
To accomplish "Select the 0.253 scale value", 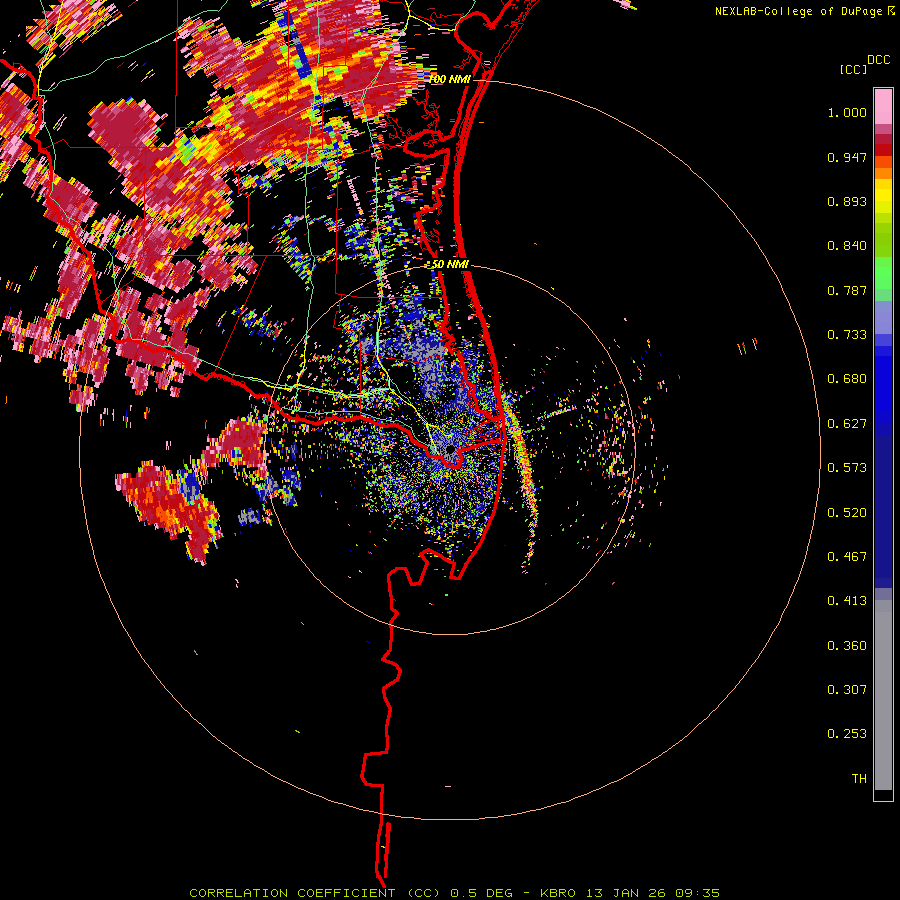I will tap(847, 734).
